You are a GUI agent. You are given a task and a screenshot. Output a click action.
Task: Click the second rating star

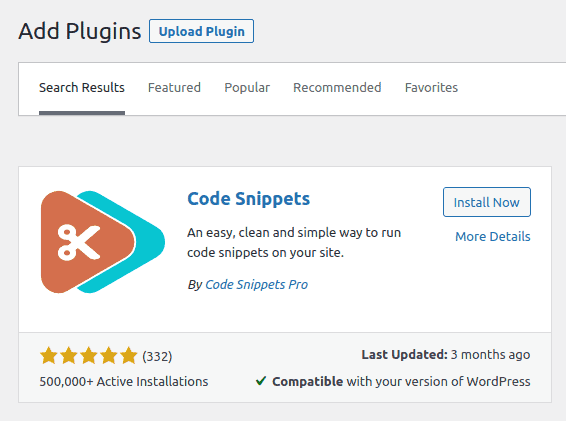tap(69, 356)
